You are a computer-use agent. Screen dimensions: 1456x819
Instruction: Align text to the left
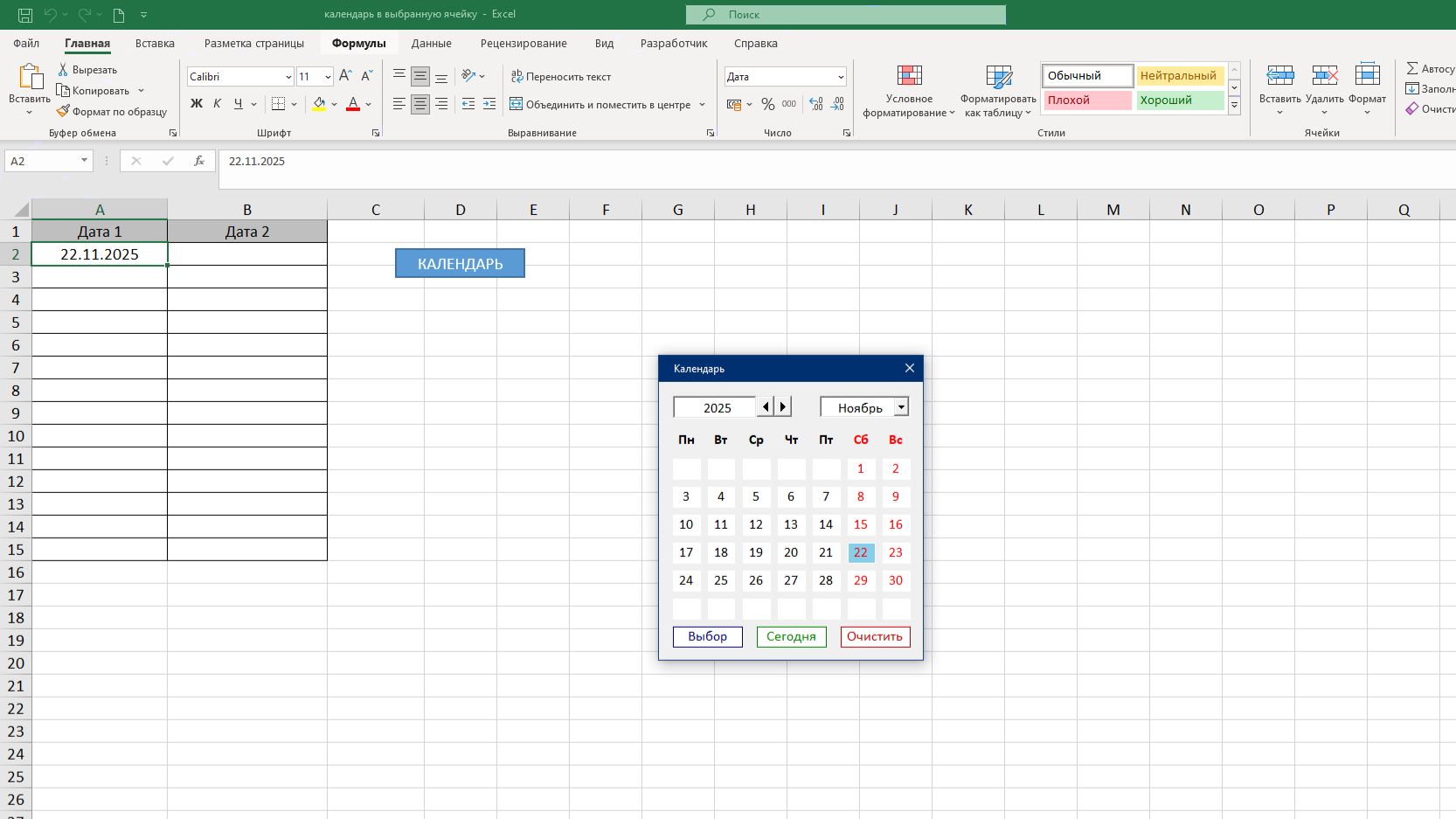399,104
